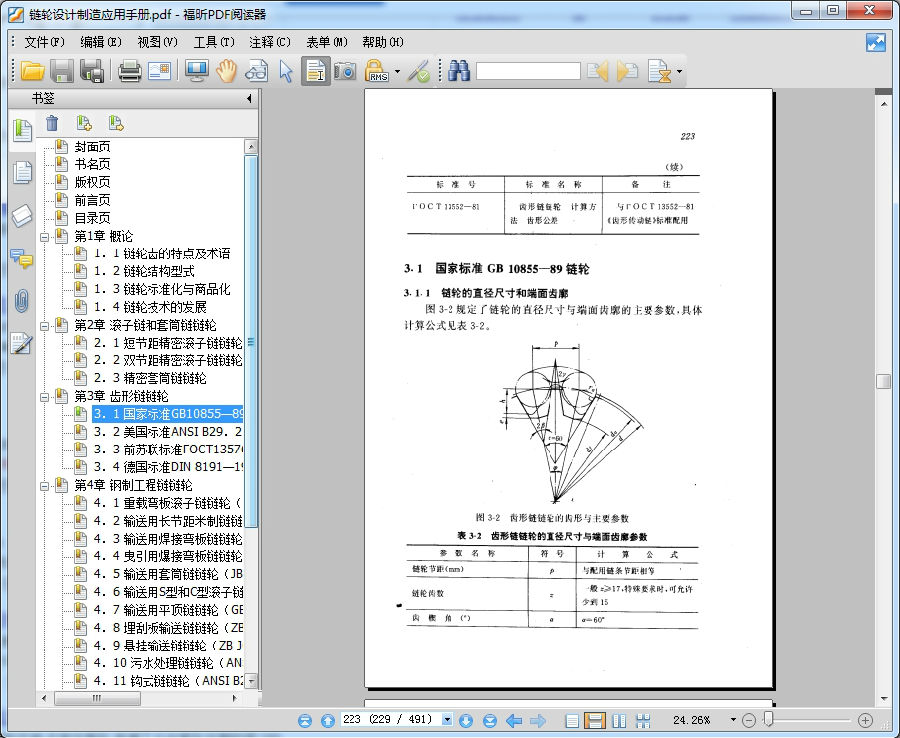900x738 pixels.
Task: Delete bookmark using trash icon
Action: click(52, 123)
